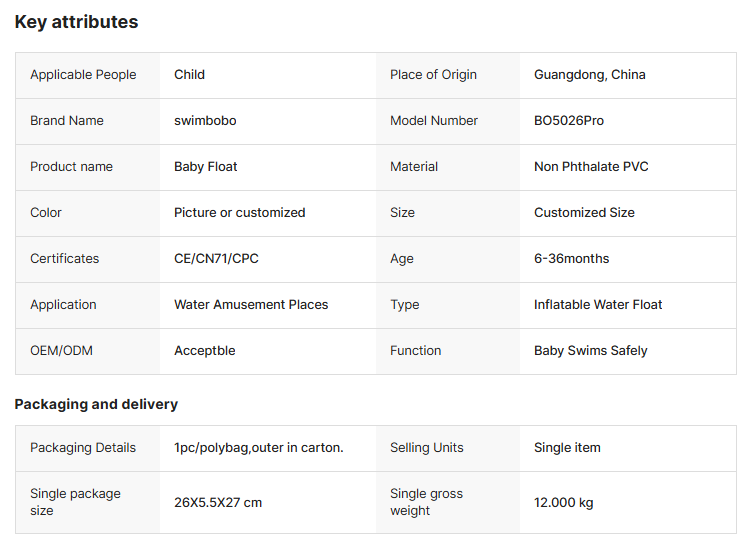The height and width of the screenshot is (546, 744).
Task: Select the 26X5.5X27 cm package size
Action: [218, 502]
